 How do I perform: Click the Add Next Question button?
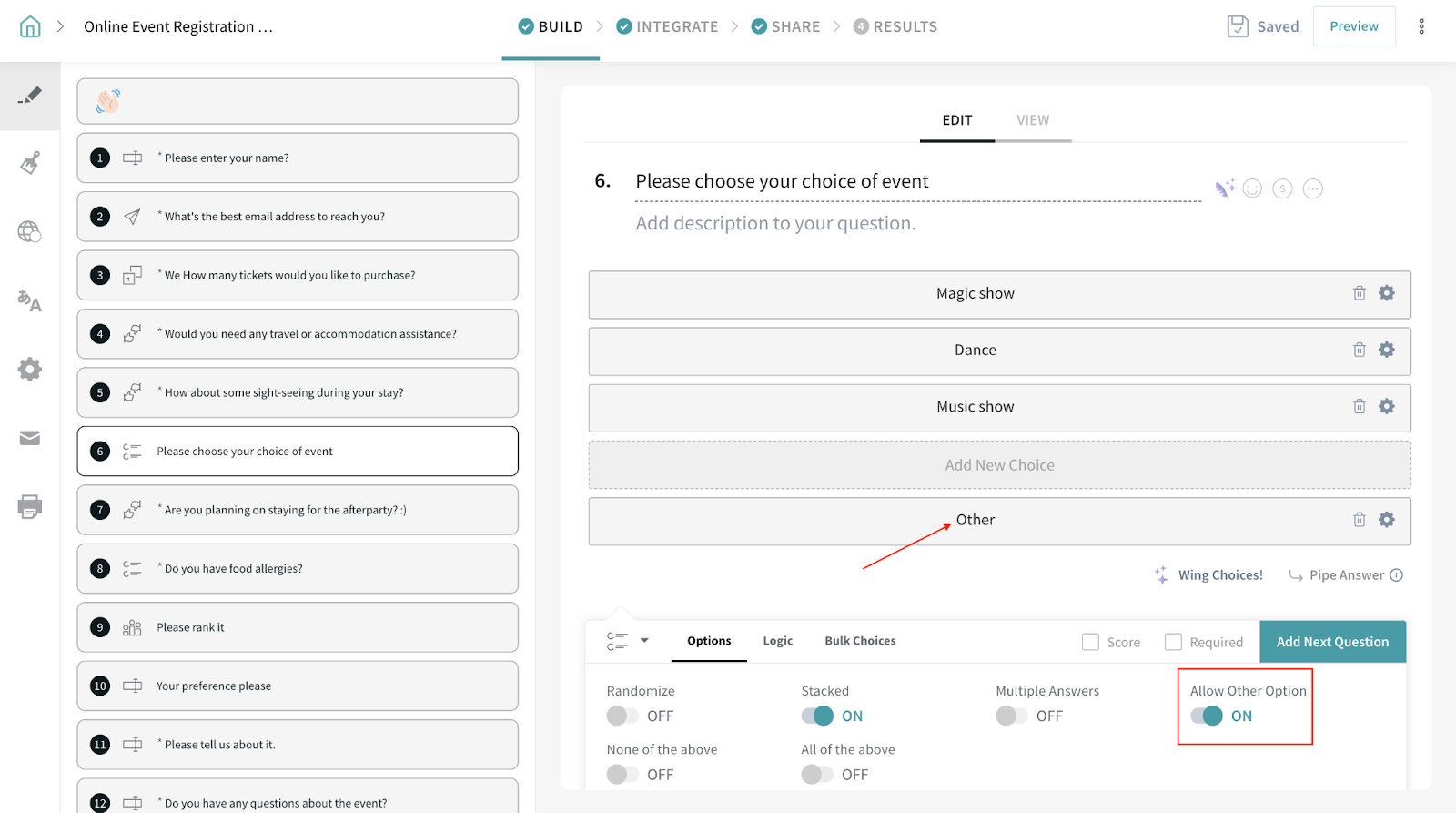pos(1332,642)
